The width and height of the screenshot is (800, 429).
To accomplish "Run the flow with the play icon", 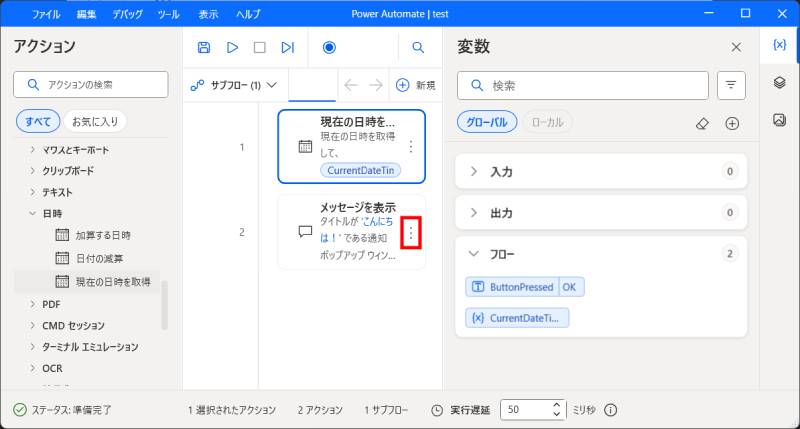I will click(232, 47).
